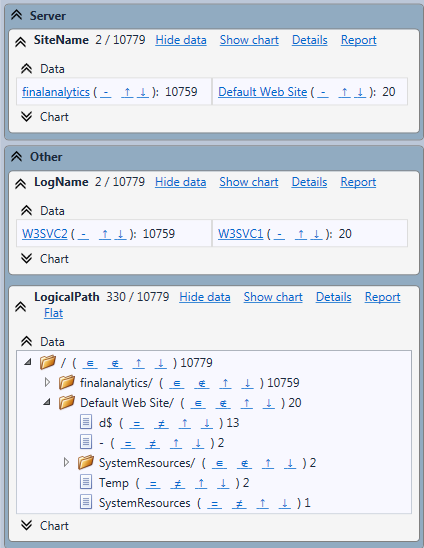This screenshot has width=424, height=548.
Task: Click Hide data for SiteName
Action: click(181, 40)
